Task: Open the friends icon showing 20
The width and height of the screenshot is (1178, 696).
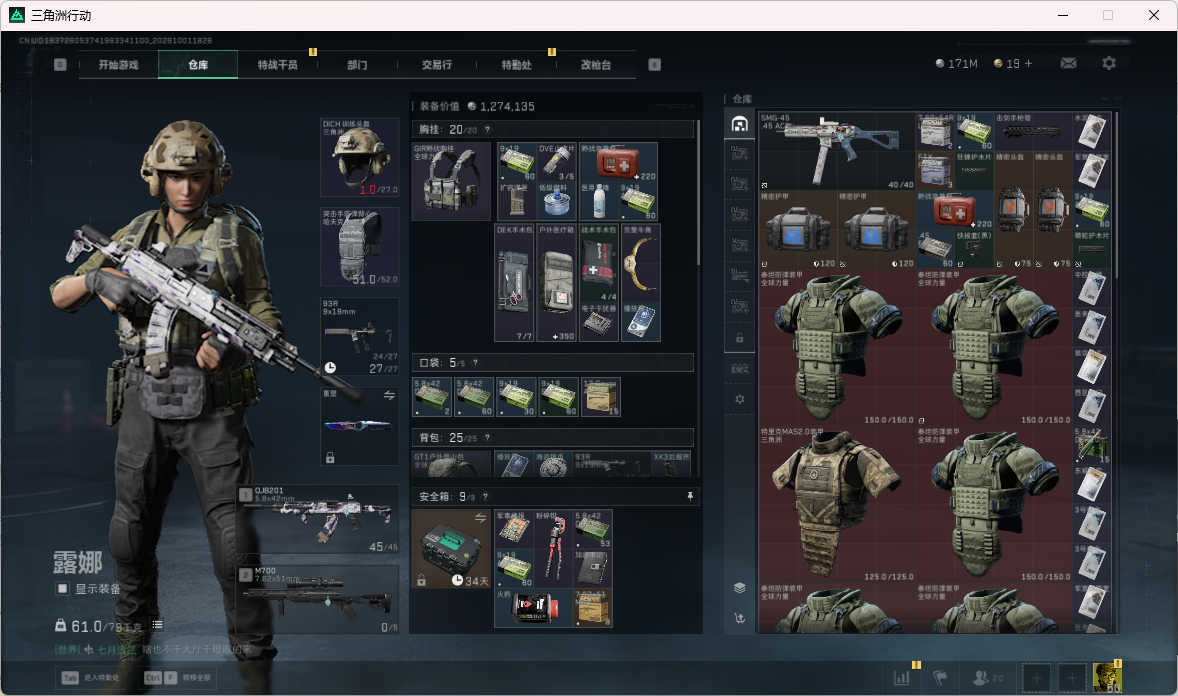Action: point(987,678)
